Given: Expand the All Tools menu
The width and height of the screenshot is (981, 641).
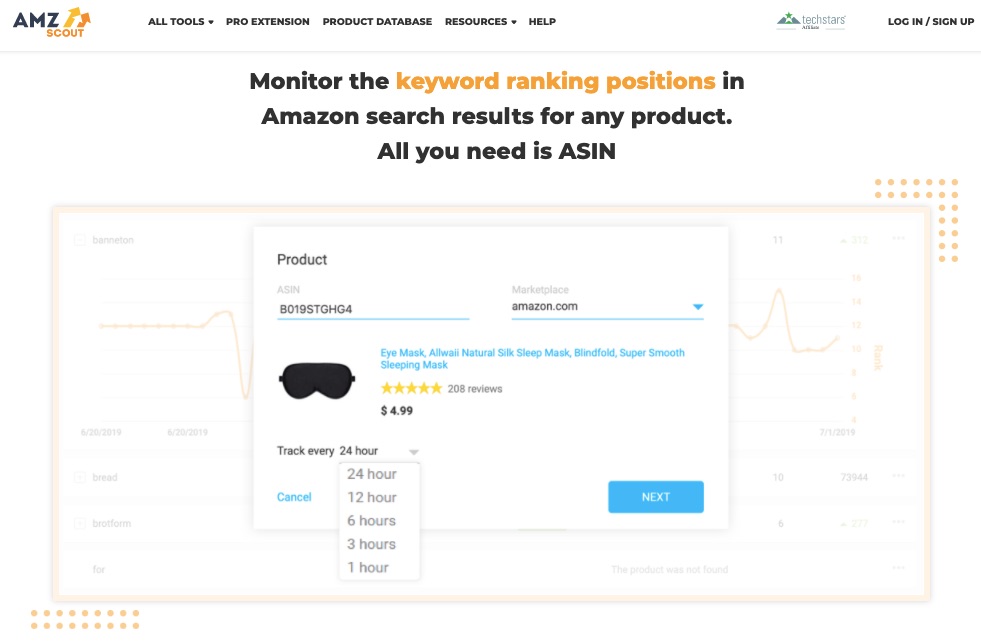Looking at the screenshot, I should click(180, 22).
